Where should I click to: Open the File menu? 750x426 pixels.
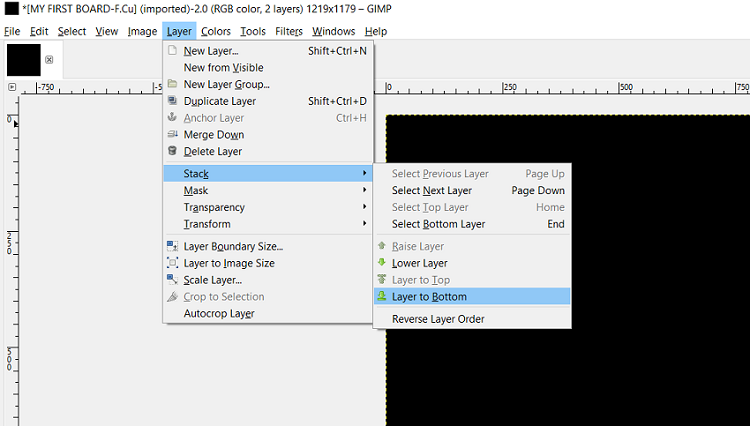[x=12, y=32]
